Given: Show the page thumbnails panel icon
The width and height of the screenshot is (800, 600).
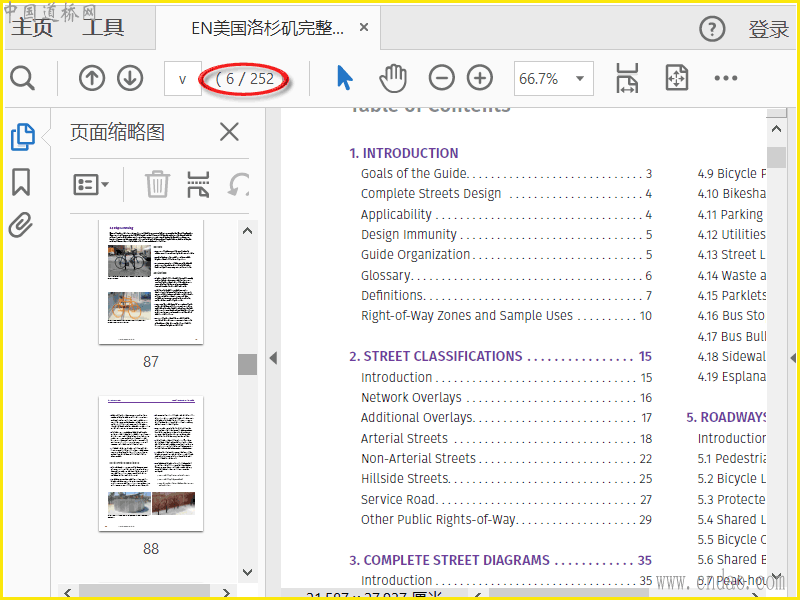Looking at the screenshot, I should tap(23, 137).
